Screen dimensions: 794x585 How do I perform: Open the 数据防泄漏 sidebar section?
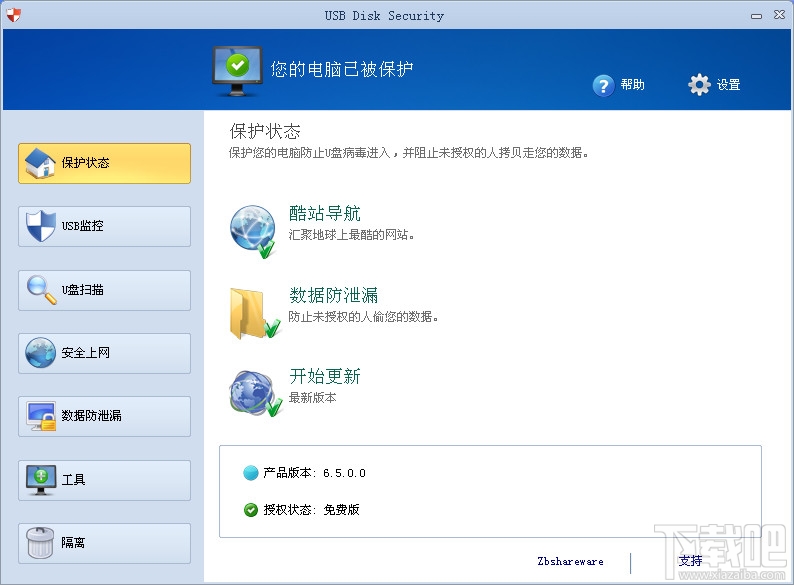tap(104, 416)
